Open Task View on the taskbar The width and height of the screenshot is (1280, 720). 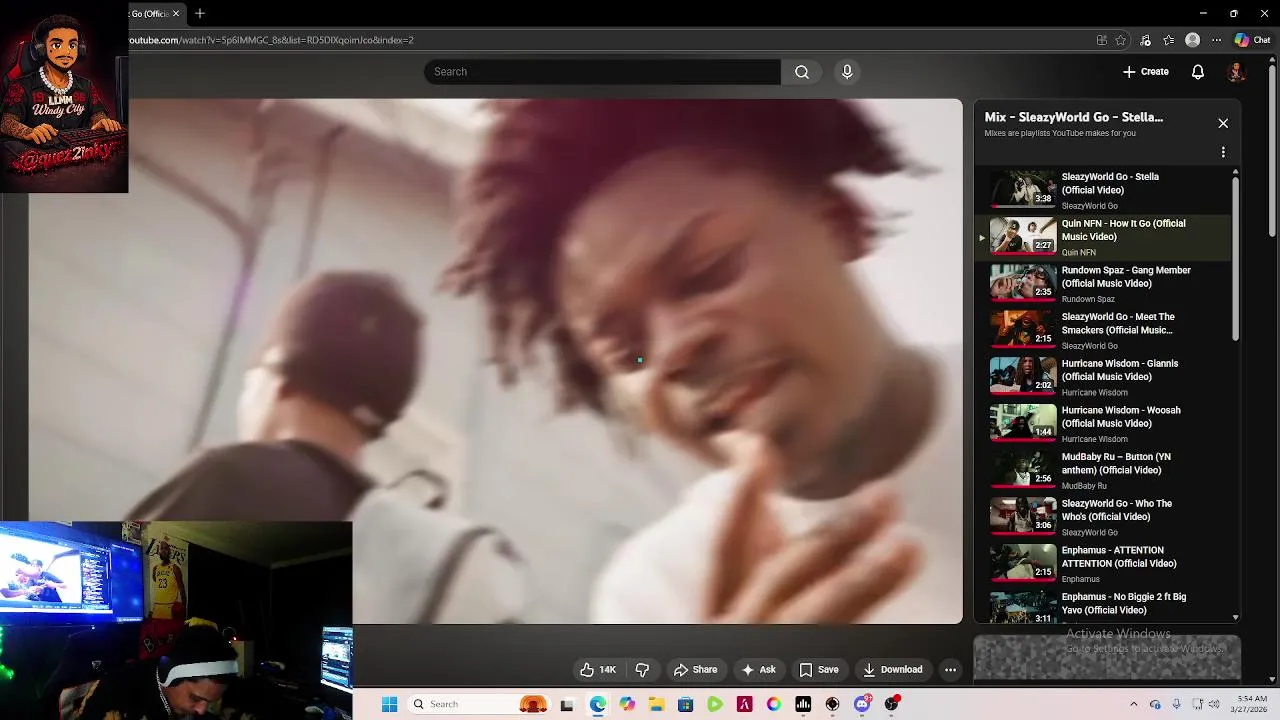tap(567, 705)
